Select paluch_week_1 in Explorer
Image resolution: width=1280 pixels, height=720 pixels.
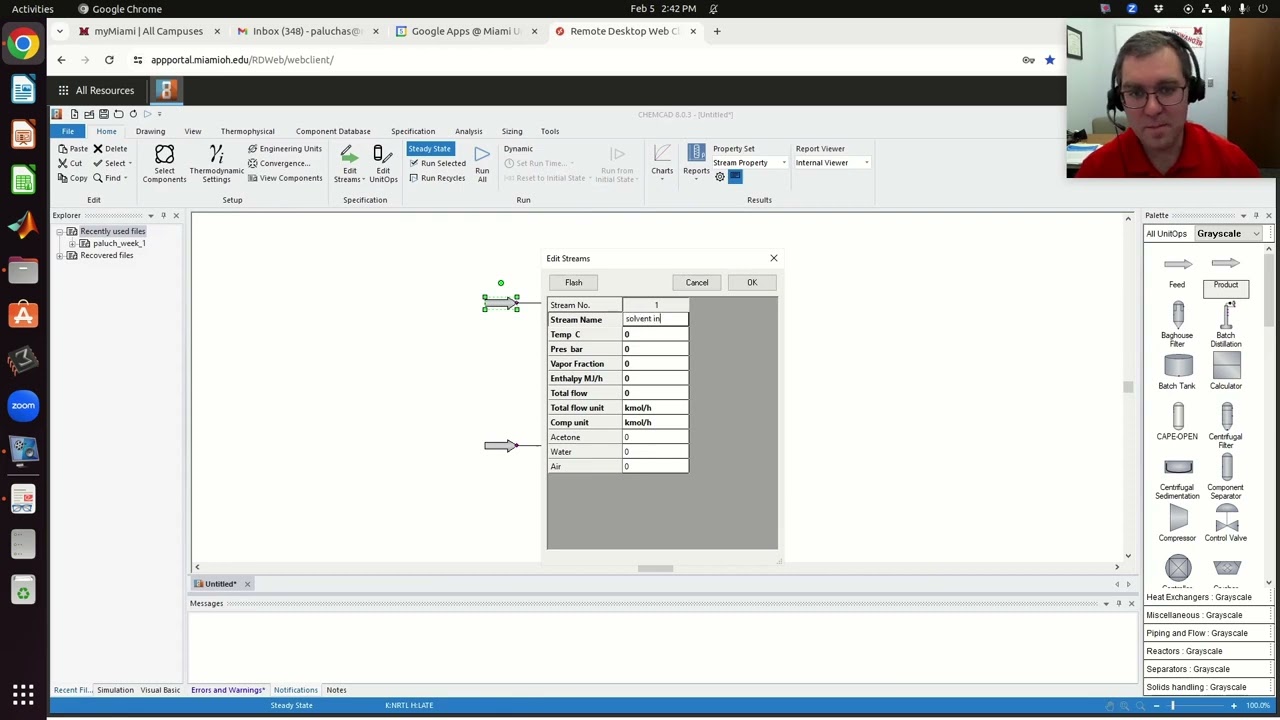(118, 243)
